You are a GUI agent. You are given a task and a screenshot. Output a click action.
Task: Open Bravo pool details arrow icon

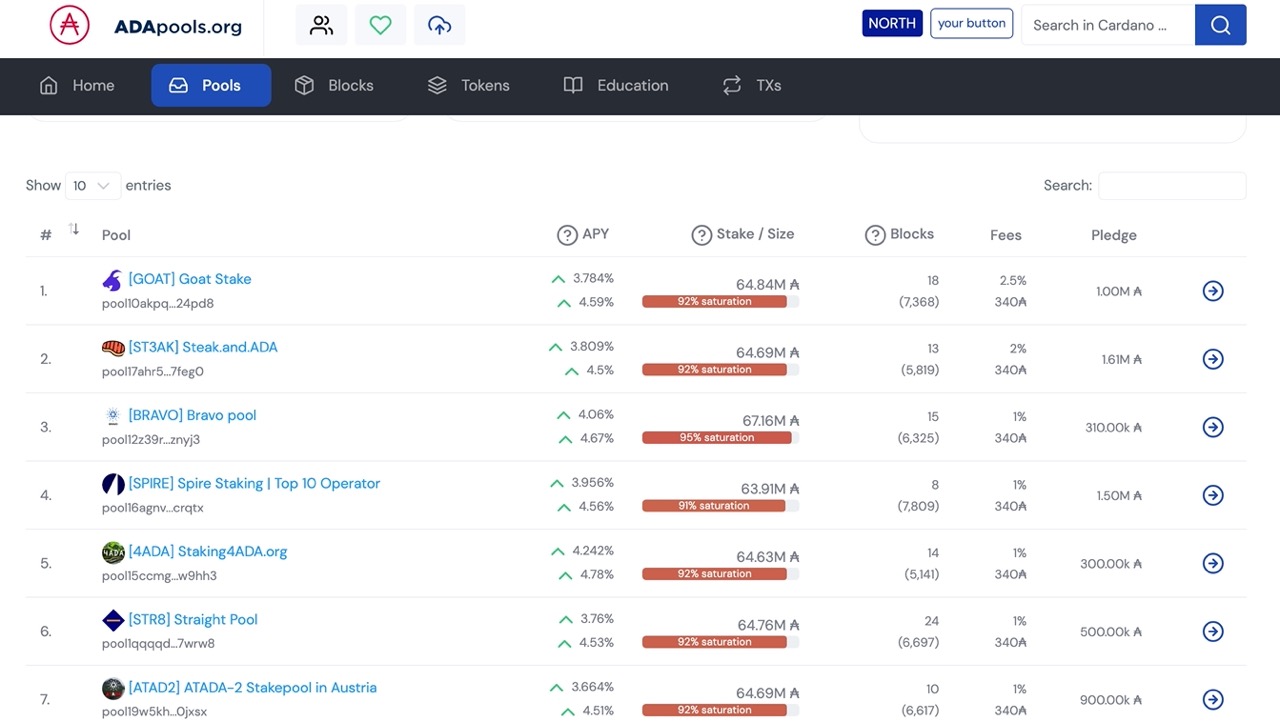(1212, 427)
